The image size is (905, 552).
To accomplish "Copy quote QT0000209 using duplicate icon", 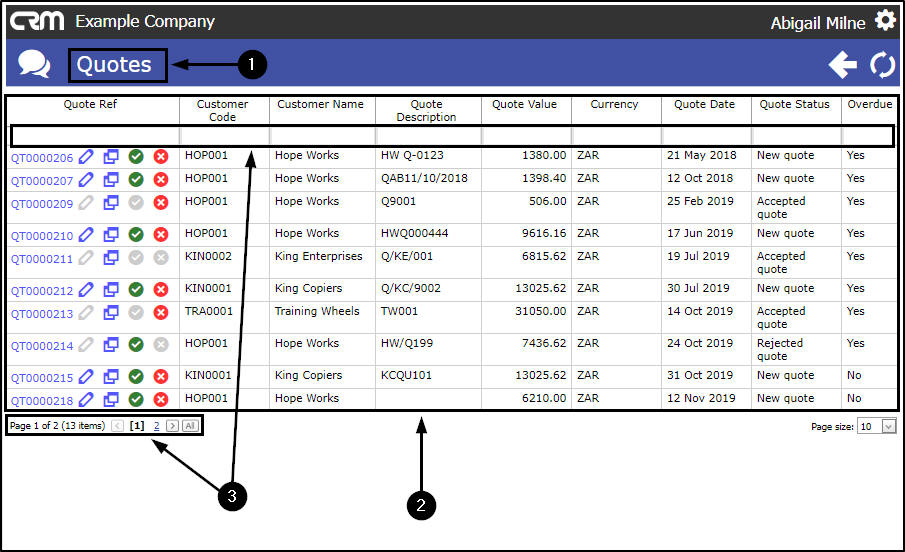I will (x=111, y=203).
